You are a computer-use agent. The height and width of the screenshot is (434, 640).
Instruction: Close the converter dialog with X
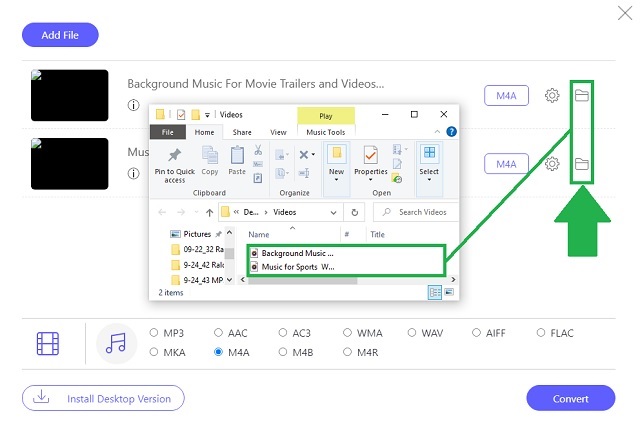(x=624, y=13)
